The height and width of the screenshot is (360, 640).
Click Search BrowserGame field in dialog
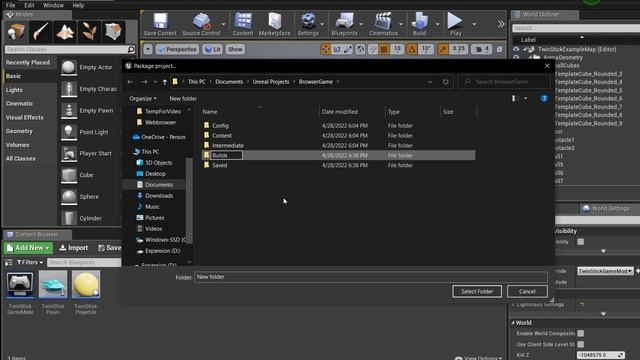click(x=504, y=82)
